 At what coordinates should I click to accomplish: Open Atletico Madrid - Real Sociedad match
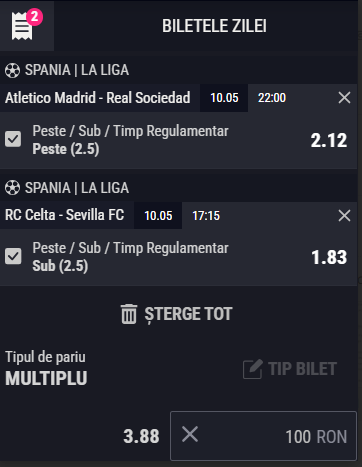tap(98, 98)
